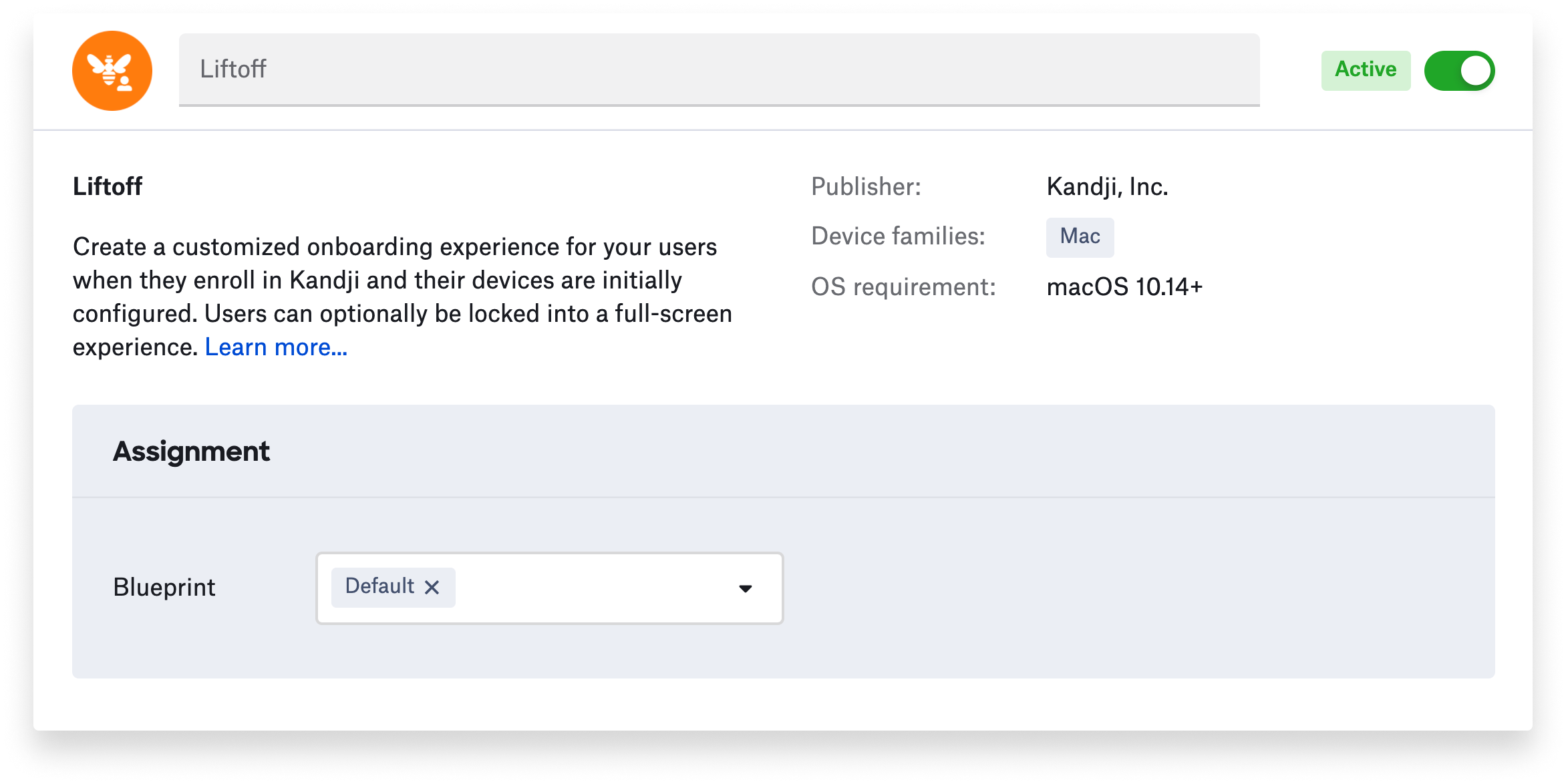Toggle the Active switch off

click(1458, 71)
